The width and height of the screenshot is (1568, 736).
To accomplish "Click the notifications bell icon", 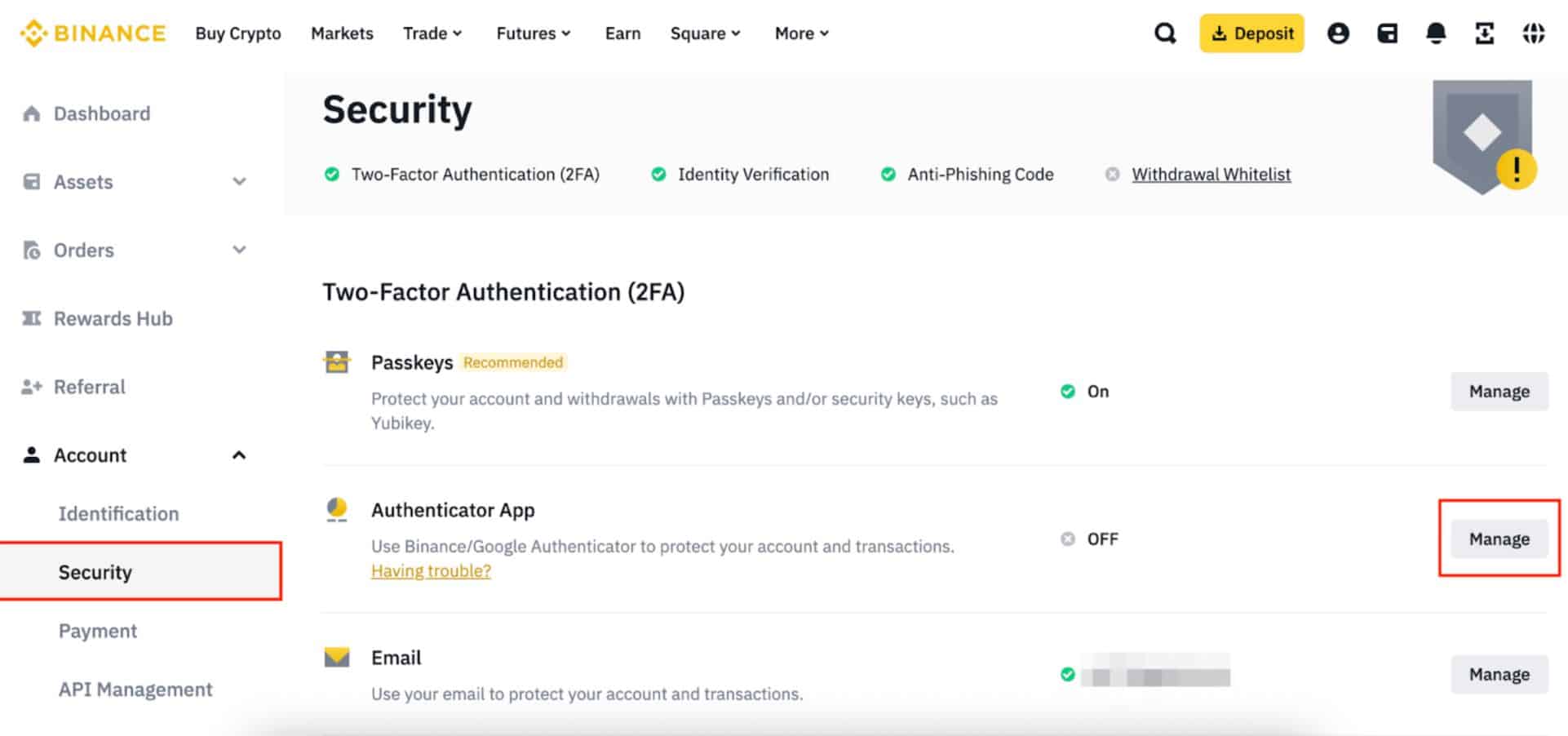I will click(1436, 33).
